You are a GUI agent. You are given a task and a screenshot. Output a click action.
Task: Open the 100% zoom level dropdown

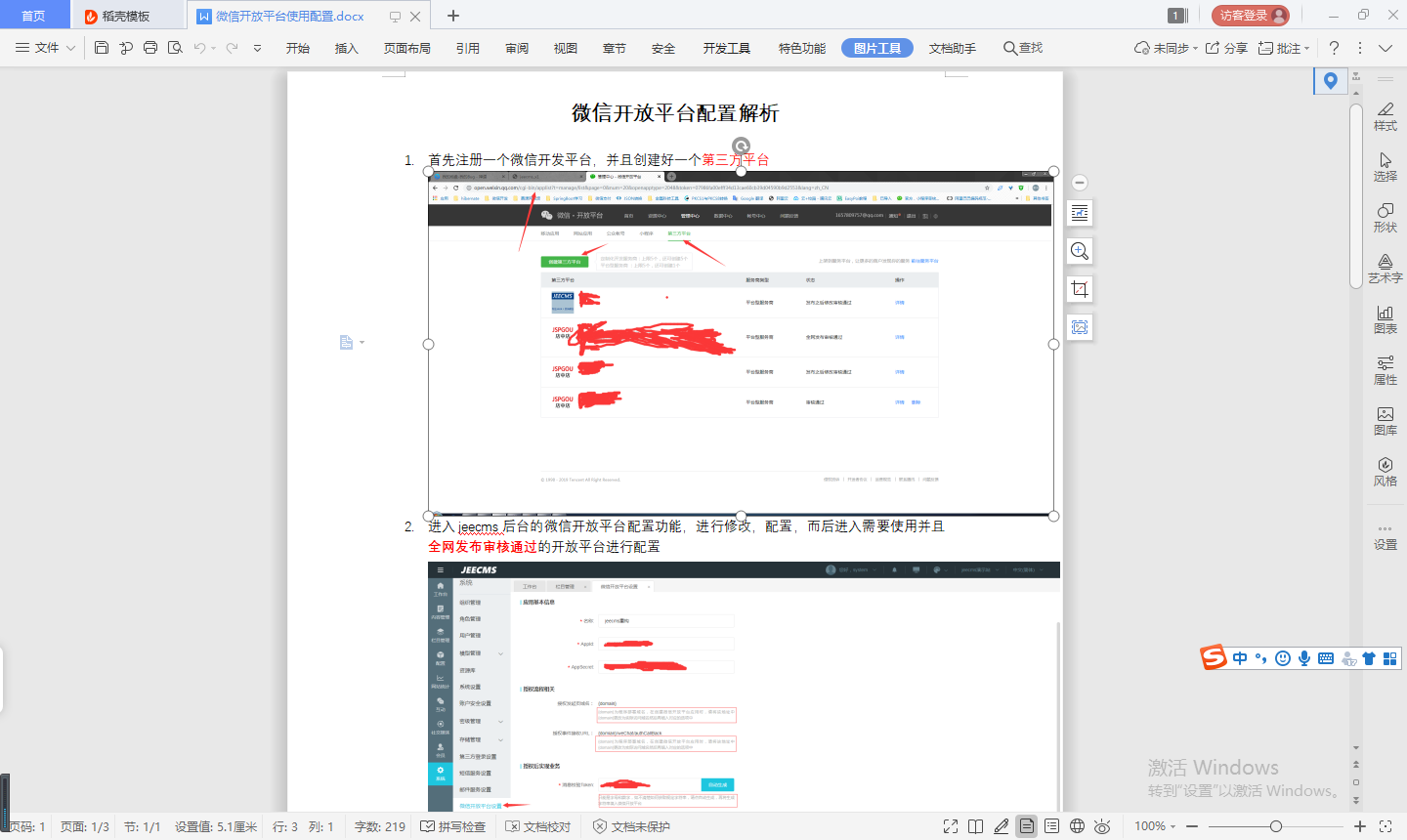click(1155, 826)
